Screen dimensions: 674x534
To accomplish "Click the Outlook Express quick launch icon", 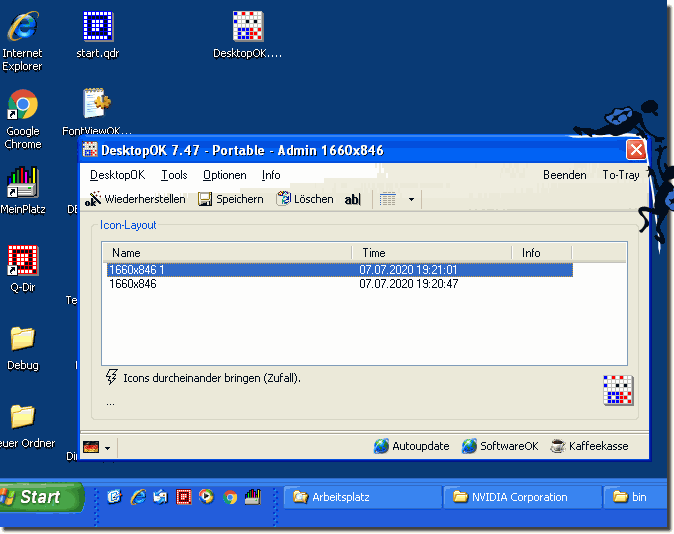I will click(x=160, y=497).
